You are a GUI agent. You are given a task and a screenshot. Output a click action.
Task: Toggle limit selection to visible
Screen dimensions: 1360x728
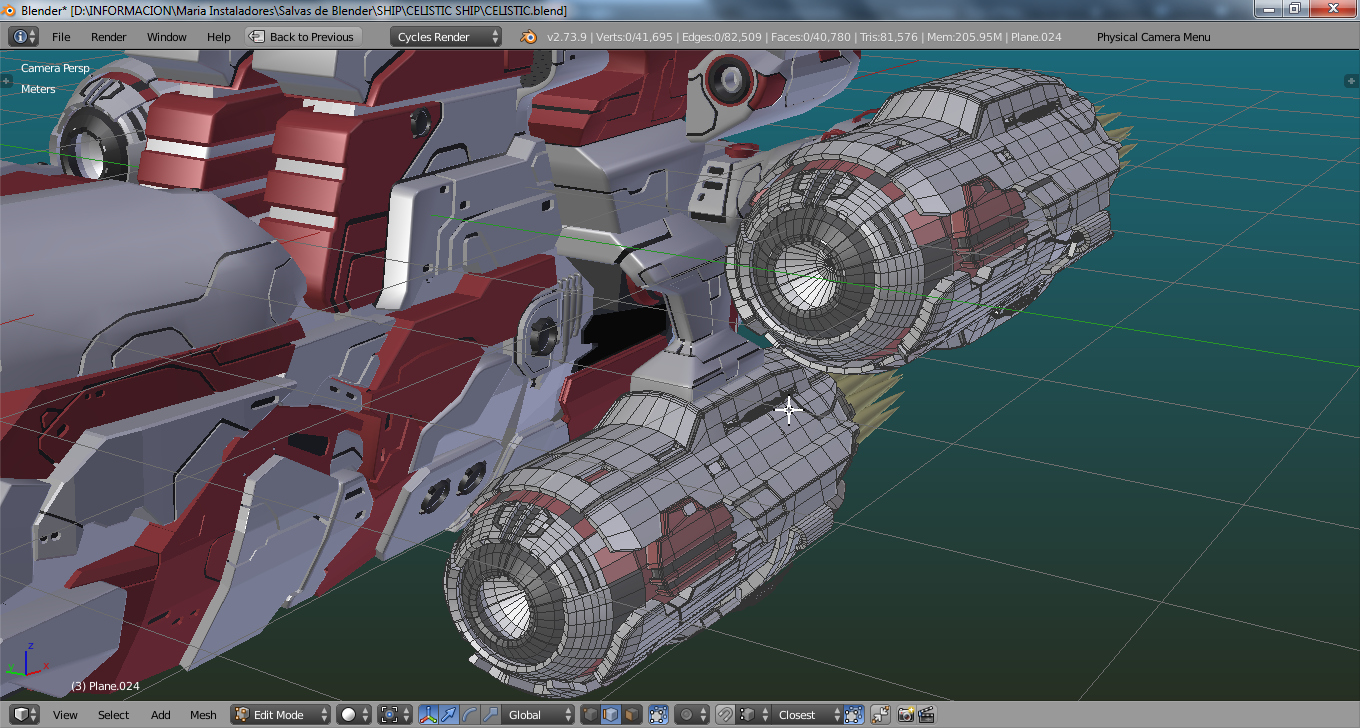pyautogui.click(x=658, y=715)
